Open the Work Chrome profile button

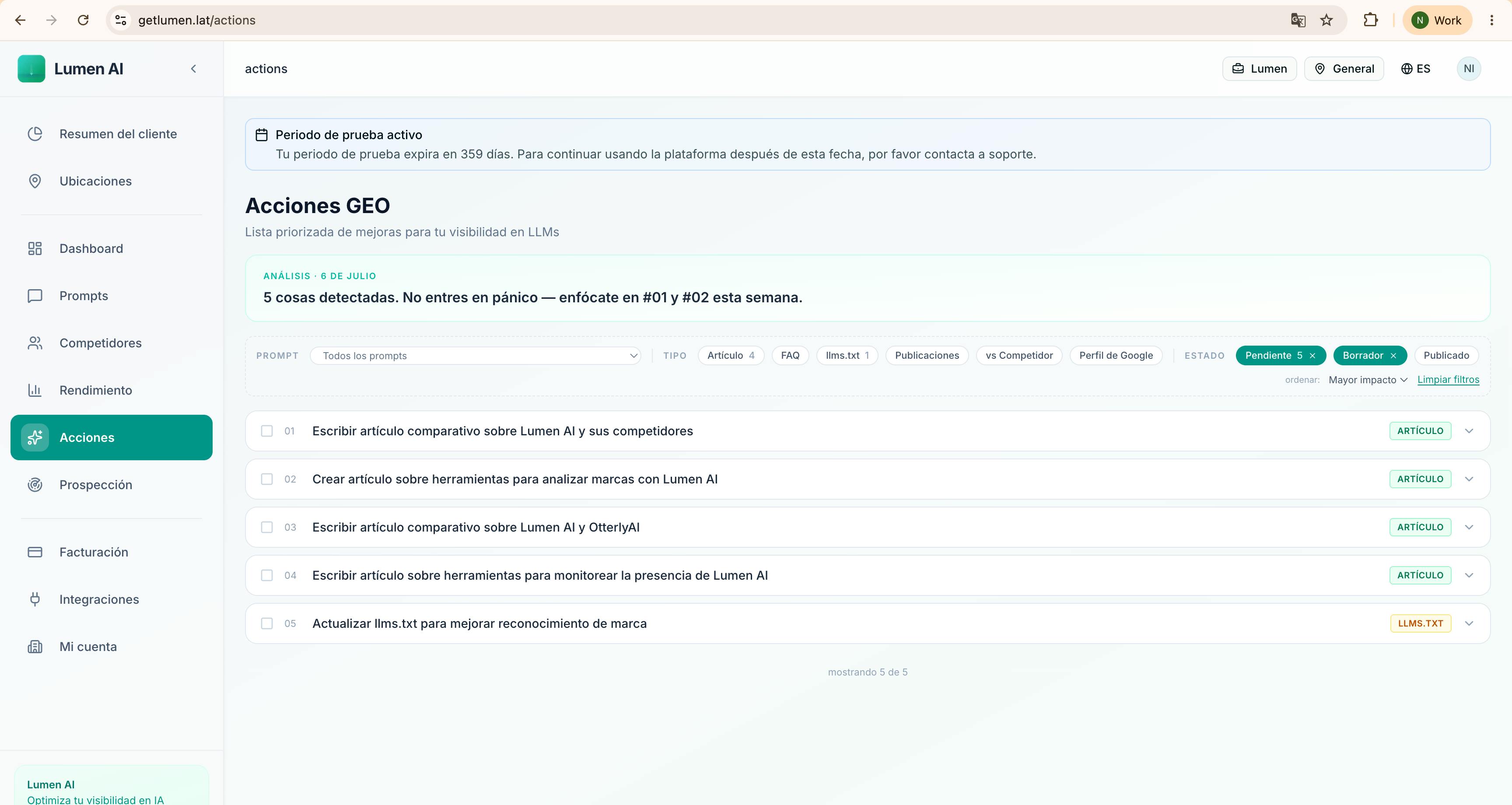point(1437,20)
